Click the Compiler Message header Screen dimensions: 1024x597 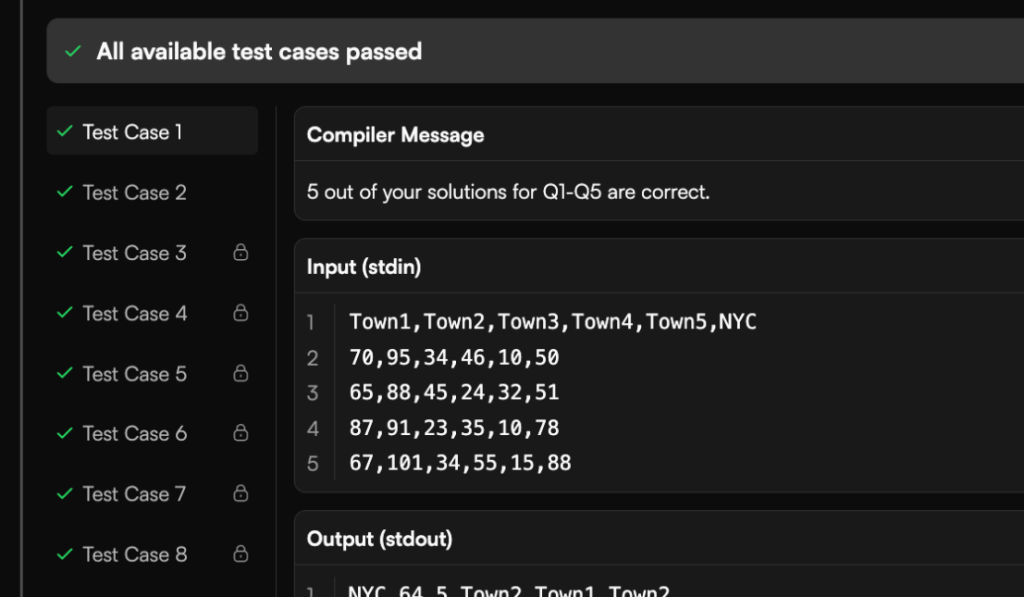point(395,135)
